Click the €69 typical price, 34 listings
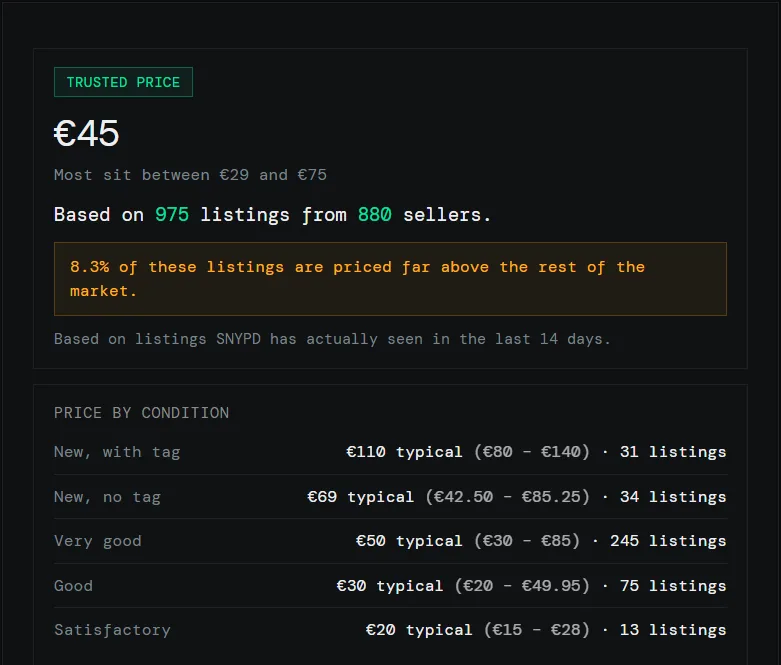781x665 pixels. point(517,497)
